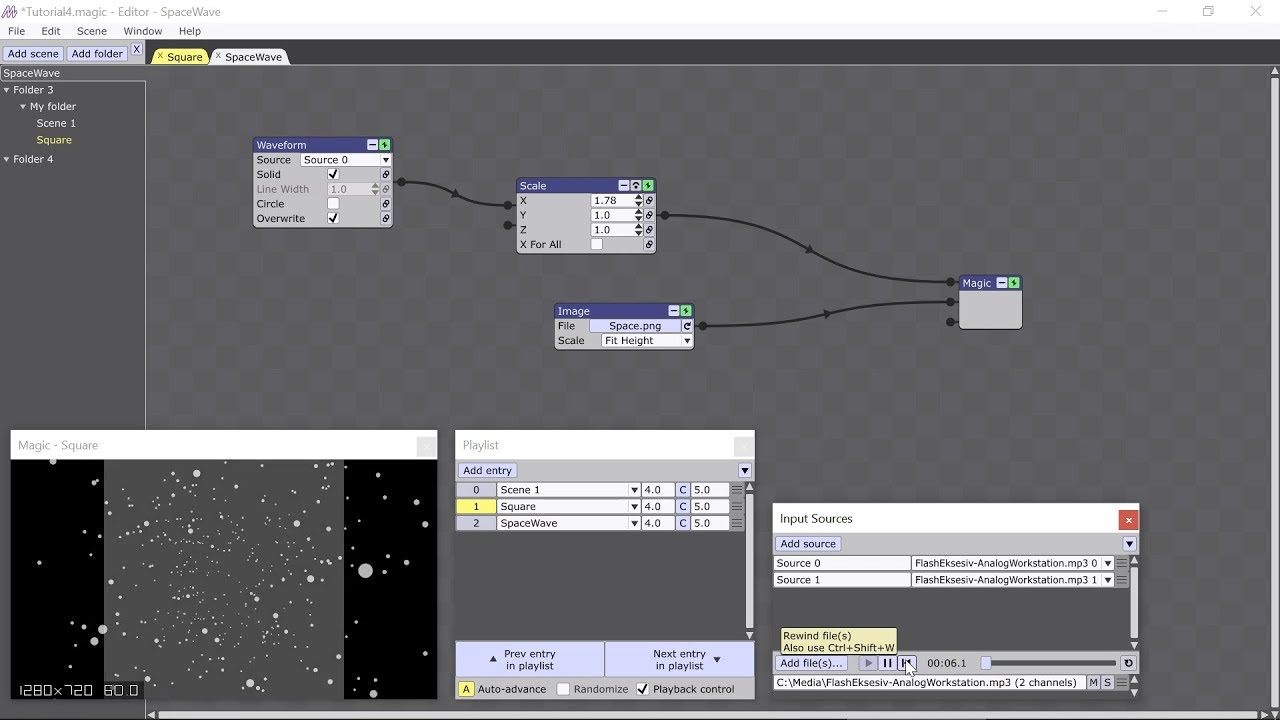Open the Playlist panel options dropdown
Screen dimensions: 1280x720
point(744,470)
